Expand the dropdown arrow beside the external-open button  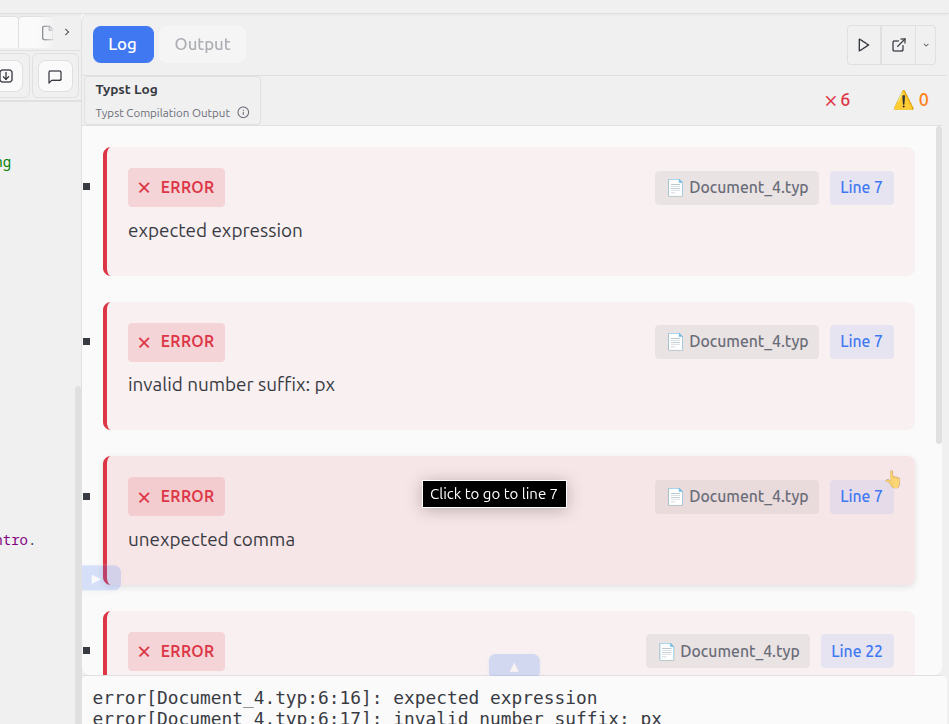click(x=926, y=45)
